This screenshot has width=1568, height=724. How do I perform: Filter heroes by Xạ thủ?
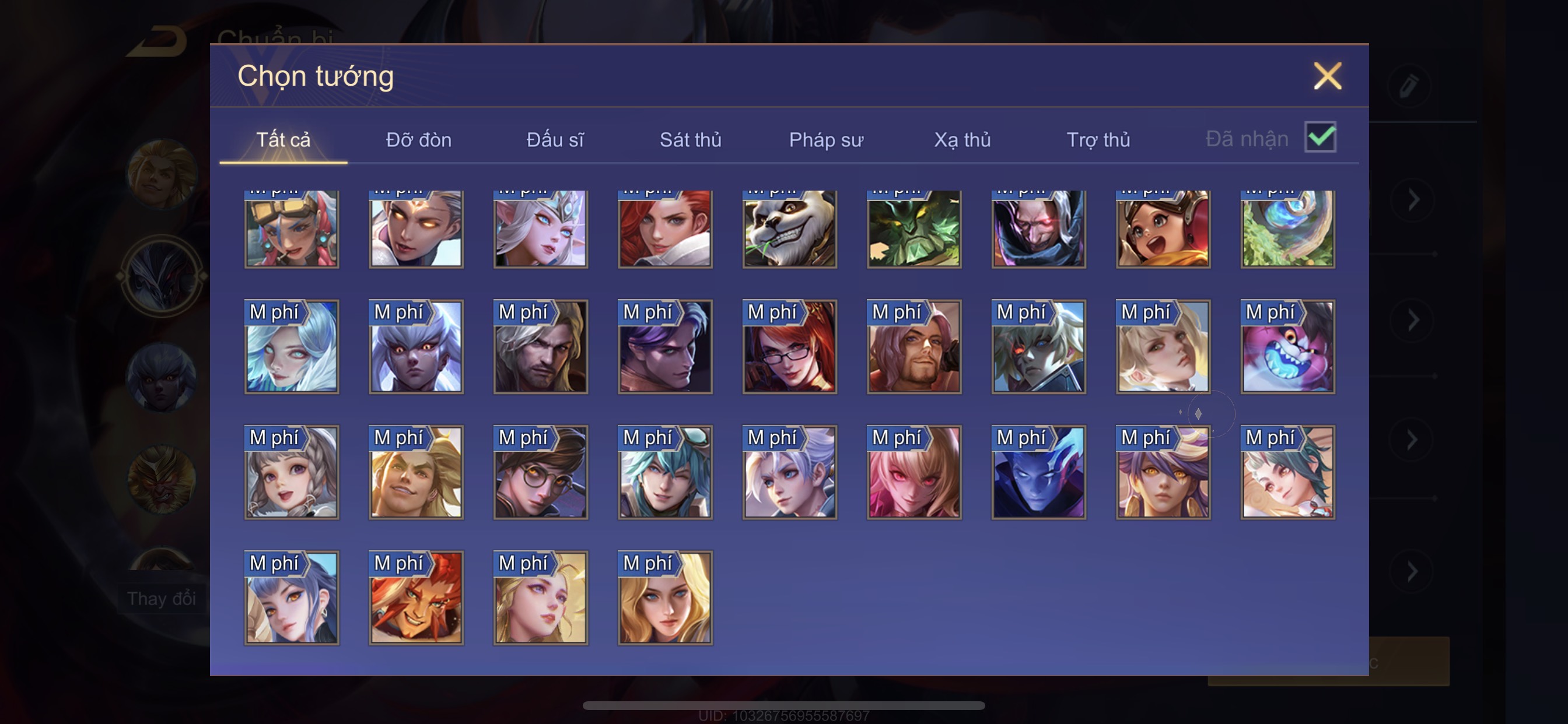[x=963, y=140]
